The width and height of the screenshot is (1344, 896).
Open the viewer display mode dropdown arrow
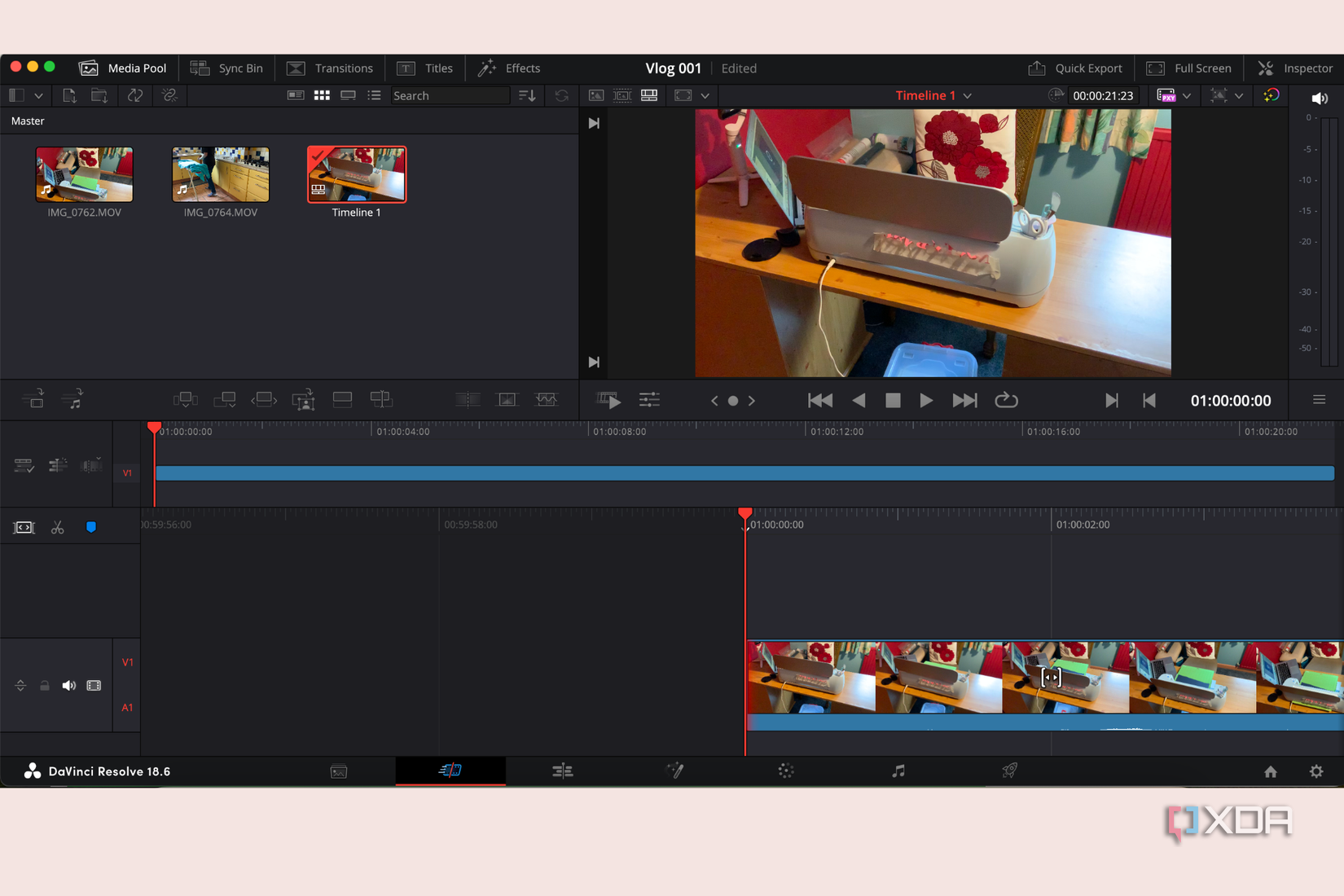705,96
